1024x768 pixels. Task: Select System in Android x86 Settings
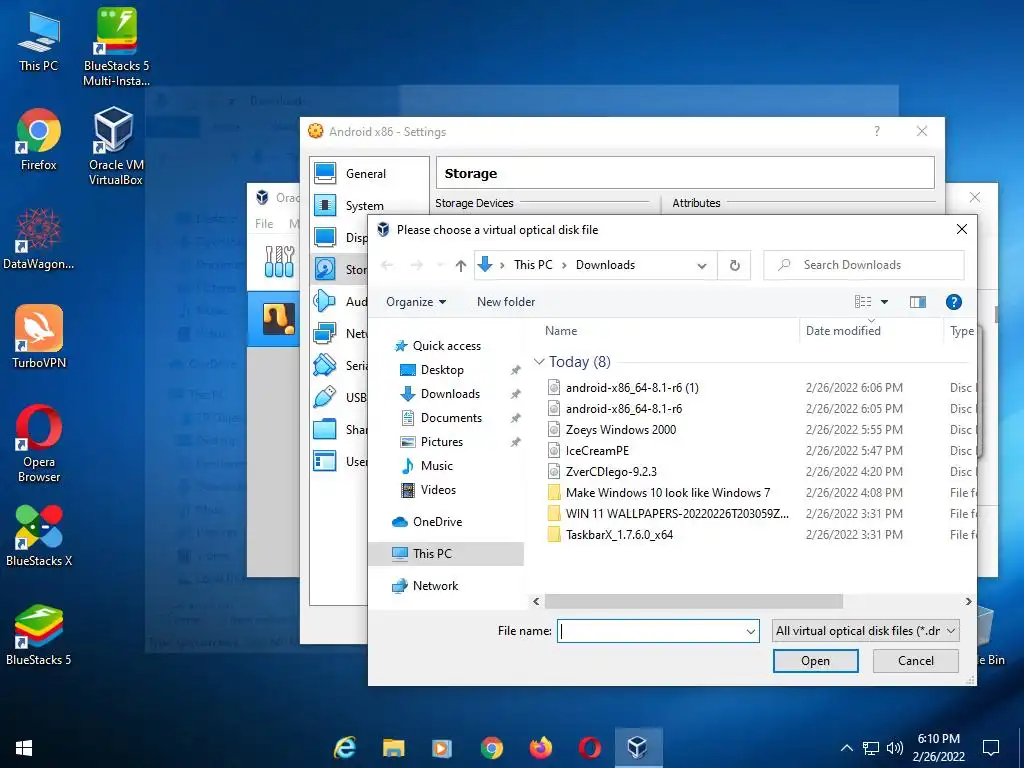[x=364, y=206]
